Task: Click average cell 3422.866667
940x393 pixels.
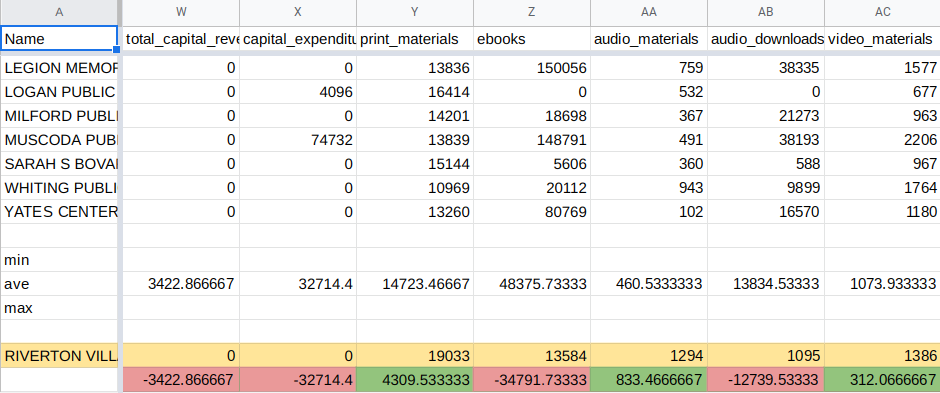Action: tap(181, 284)
